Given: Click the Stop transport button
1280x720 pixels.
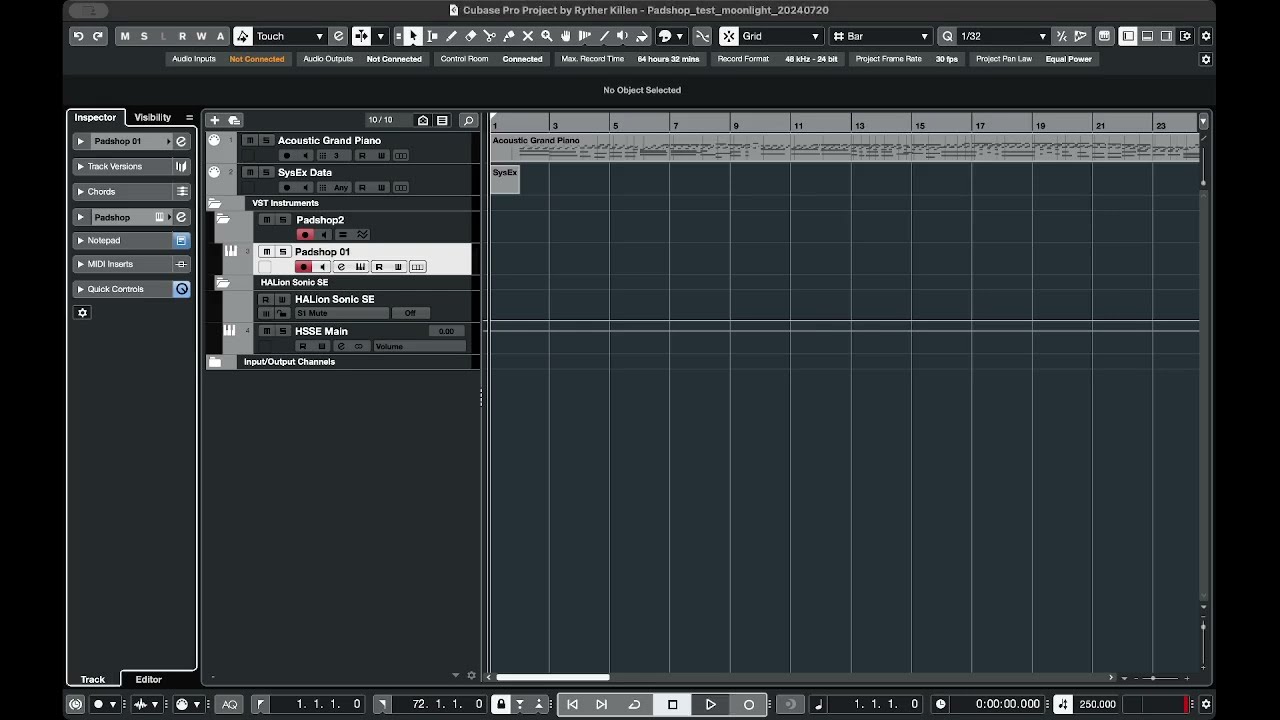Looking at the screenshot, I should pos(673,704).
